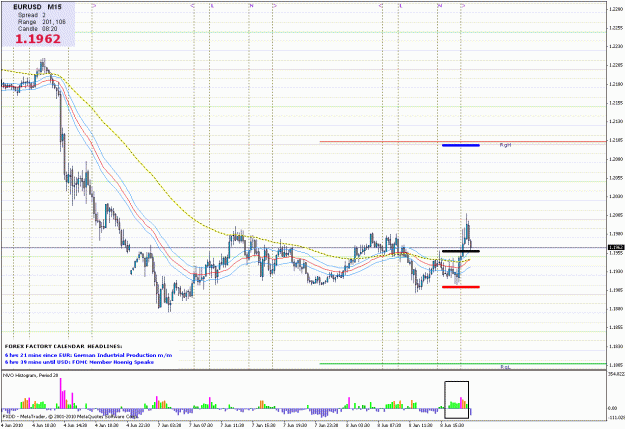Image resolution: width=625 pixels, height=429 pixels.
Task: Click the 1.2280 price axis label
Action: coord(616,9)
